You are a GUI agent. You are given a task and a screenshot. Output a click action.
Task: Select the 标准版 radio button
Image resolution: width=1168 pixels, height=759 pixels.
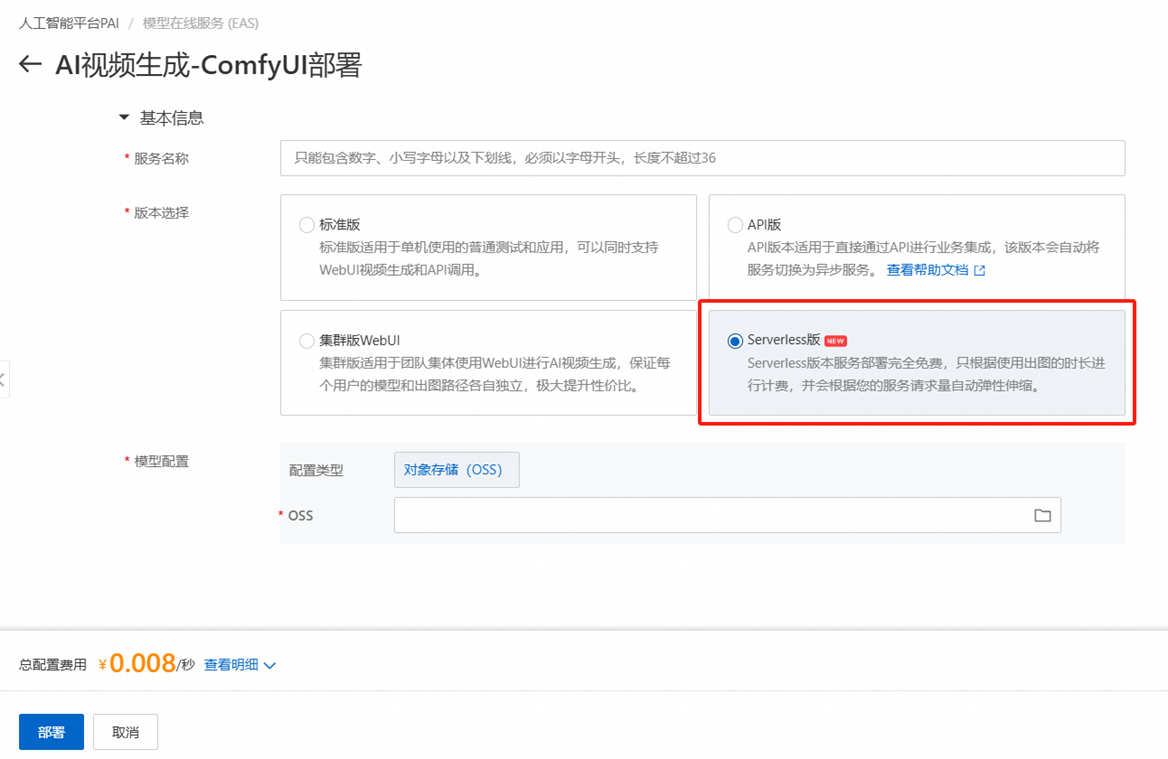click(x=306, y=225)
